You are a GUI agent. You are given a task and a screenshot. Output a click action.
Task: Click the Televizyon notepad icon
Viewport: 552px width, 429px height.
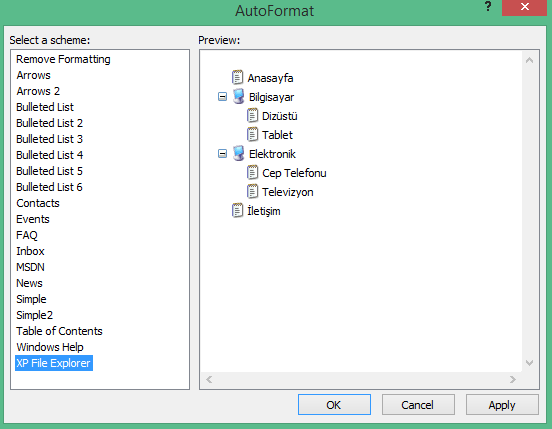[252, 191]
